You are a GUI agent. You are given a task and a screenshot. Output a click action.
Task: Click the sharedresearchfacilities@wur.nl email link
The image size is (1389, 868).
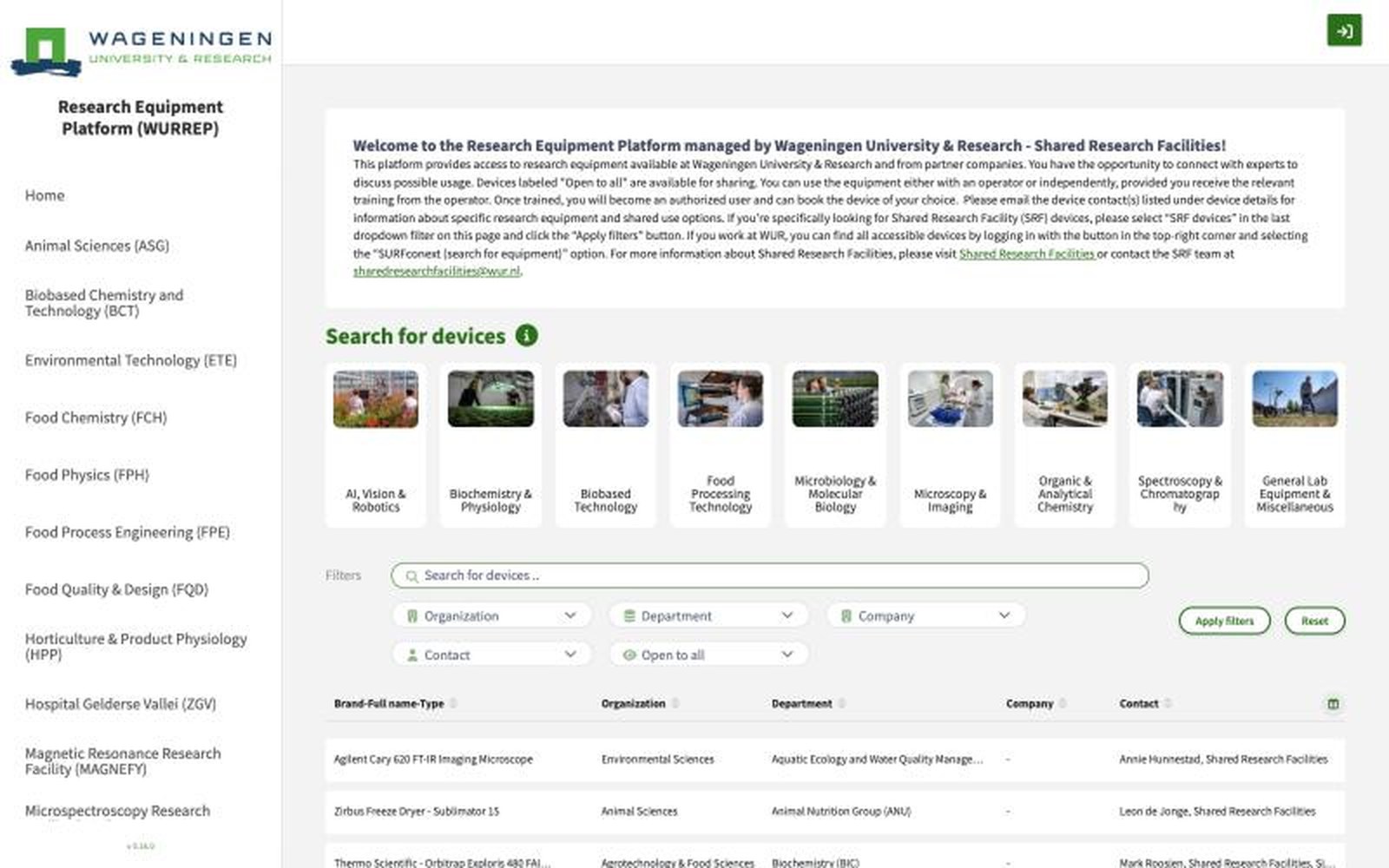click(x=437, y=271)
